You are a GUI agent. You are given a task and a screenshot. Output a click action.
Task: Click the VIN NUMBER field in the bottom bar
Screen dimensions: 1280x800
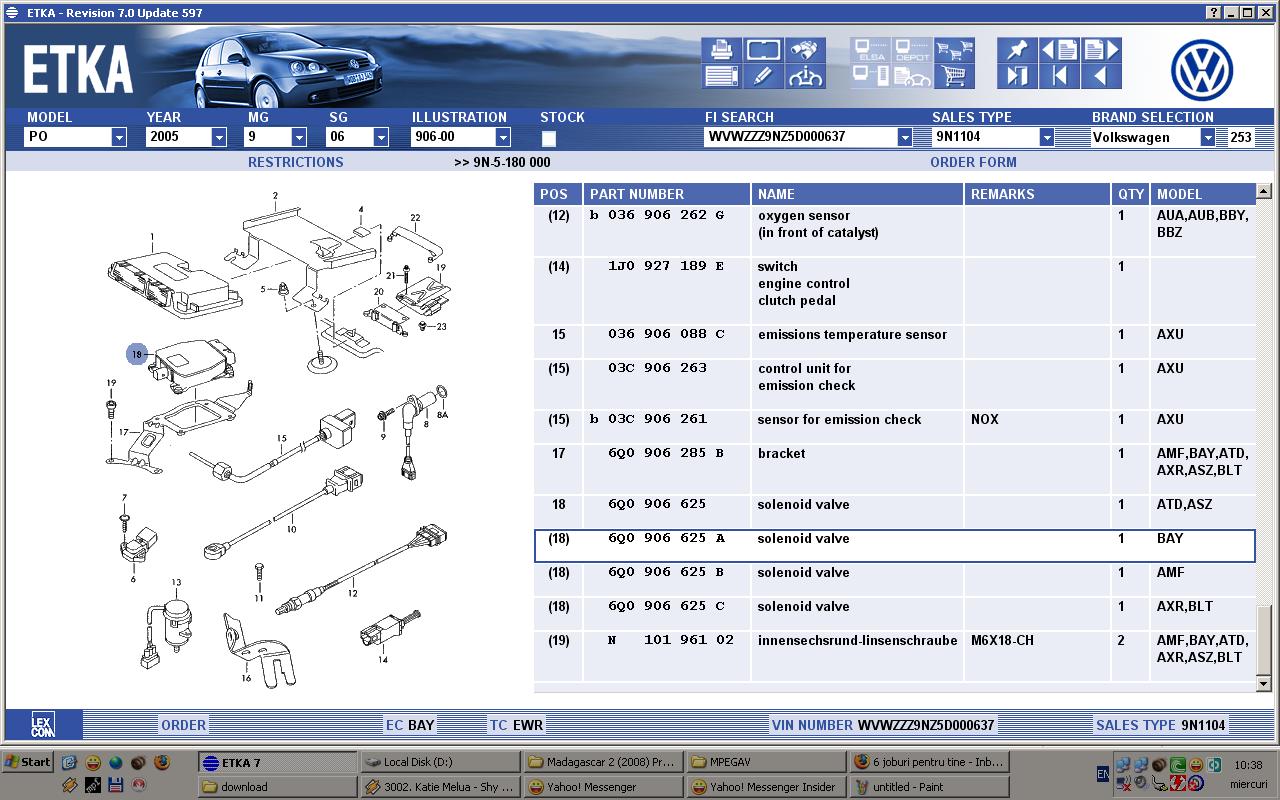[883, 725]
